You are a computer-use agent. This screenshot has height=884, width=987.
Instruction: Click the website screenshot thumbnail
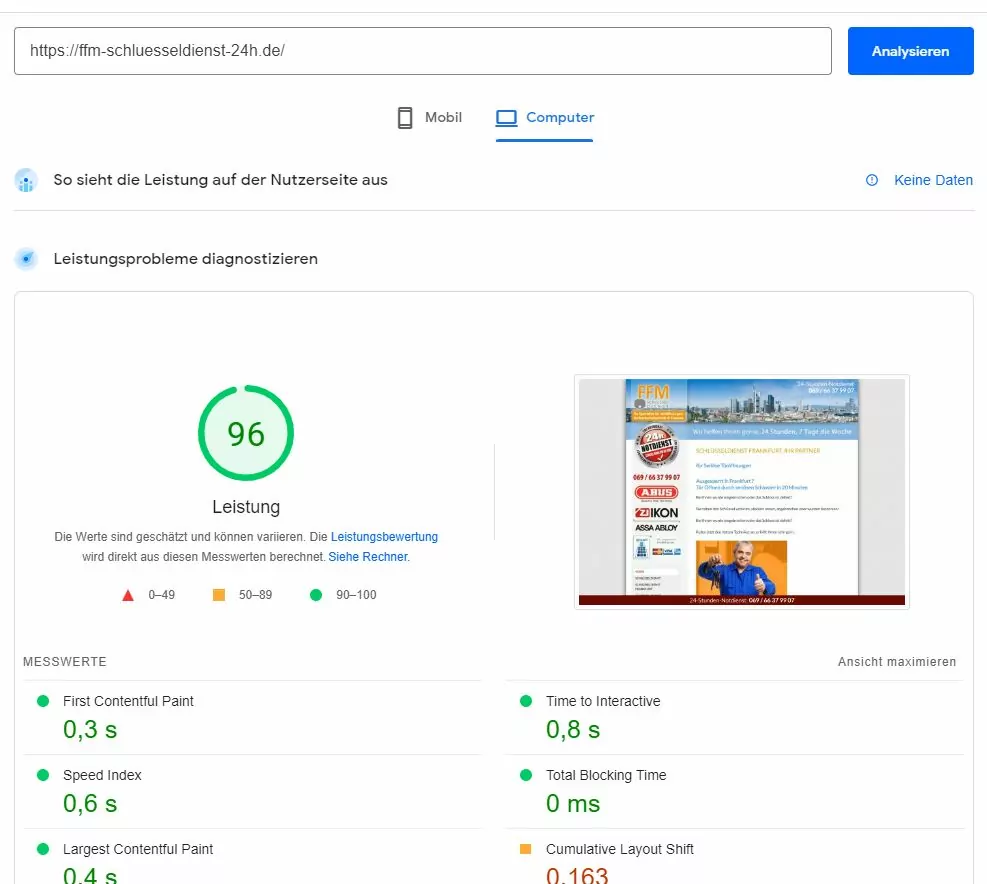coord(741,492)
